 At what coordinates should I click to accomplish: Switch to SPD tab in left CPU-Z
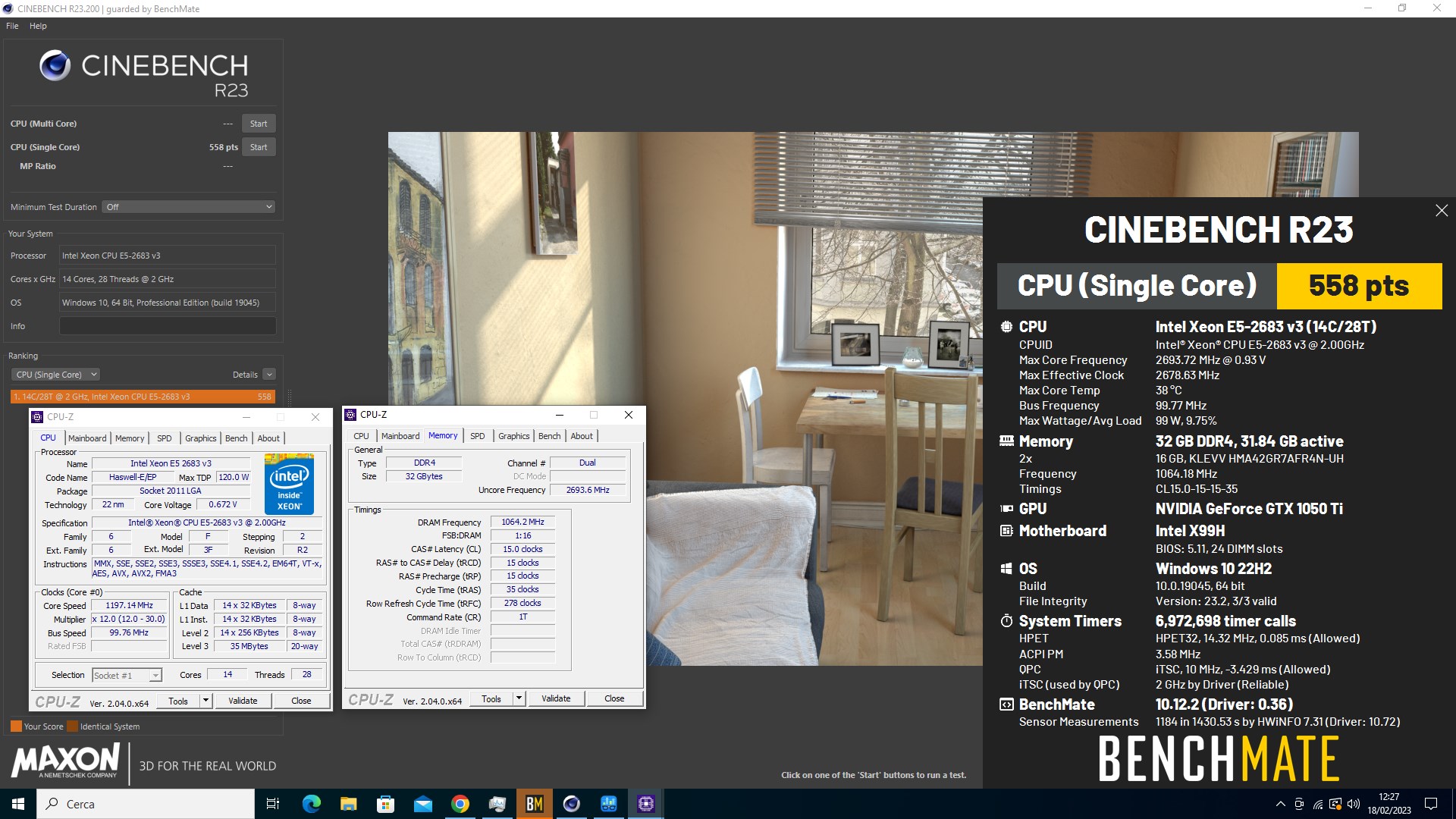165,438
